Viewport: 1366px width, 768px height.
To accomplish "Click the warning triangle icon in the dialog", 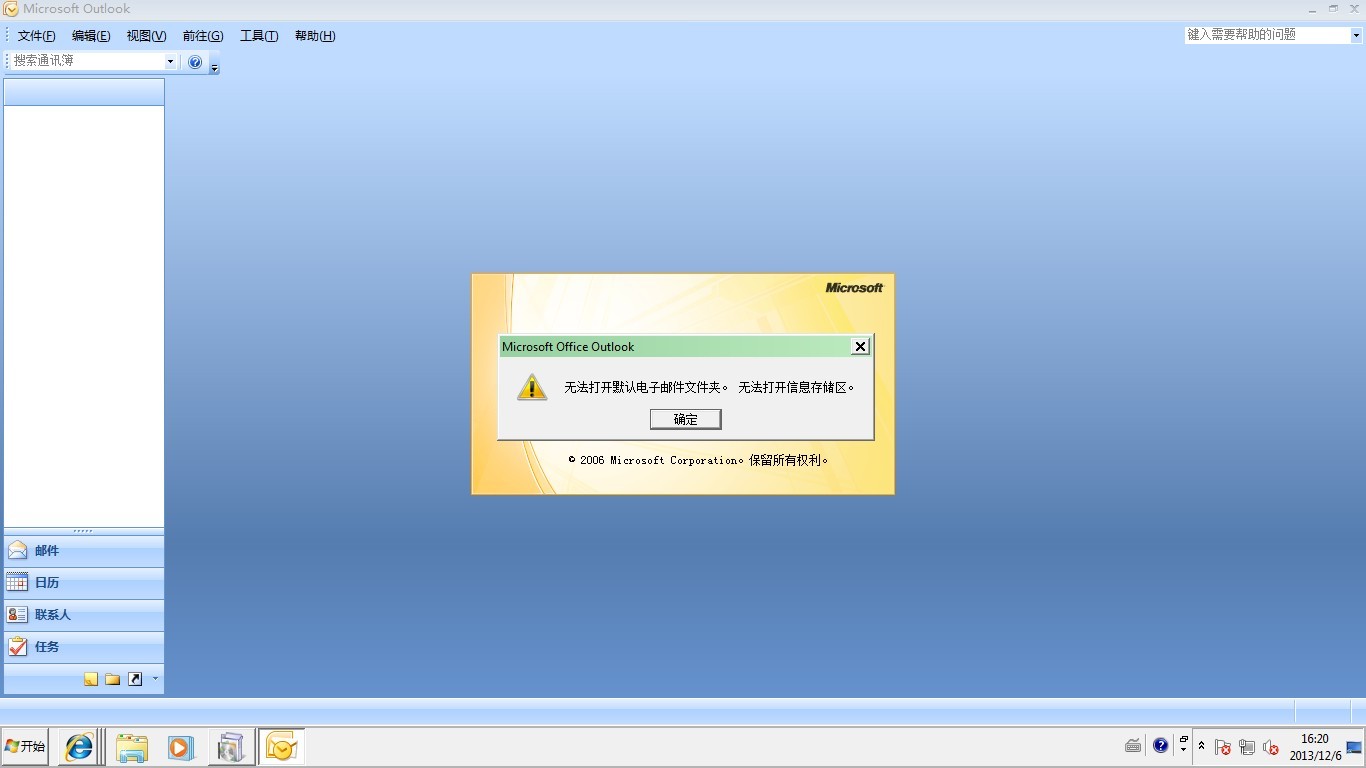I will (532, 387).
